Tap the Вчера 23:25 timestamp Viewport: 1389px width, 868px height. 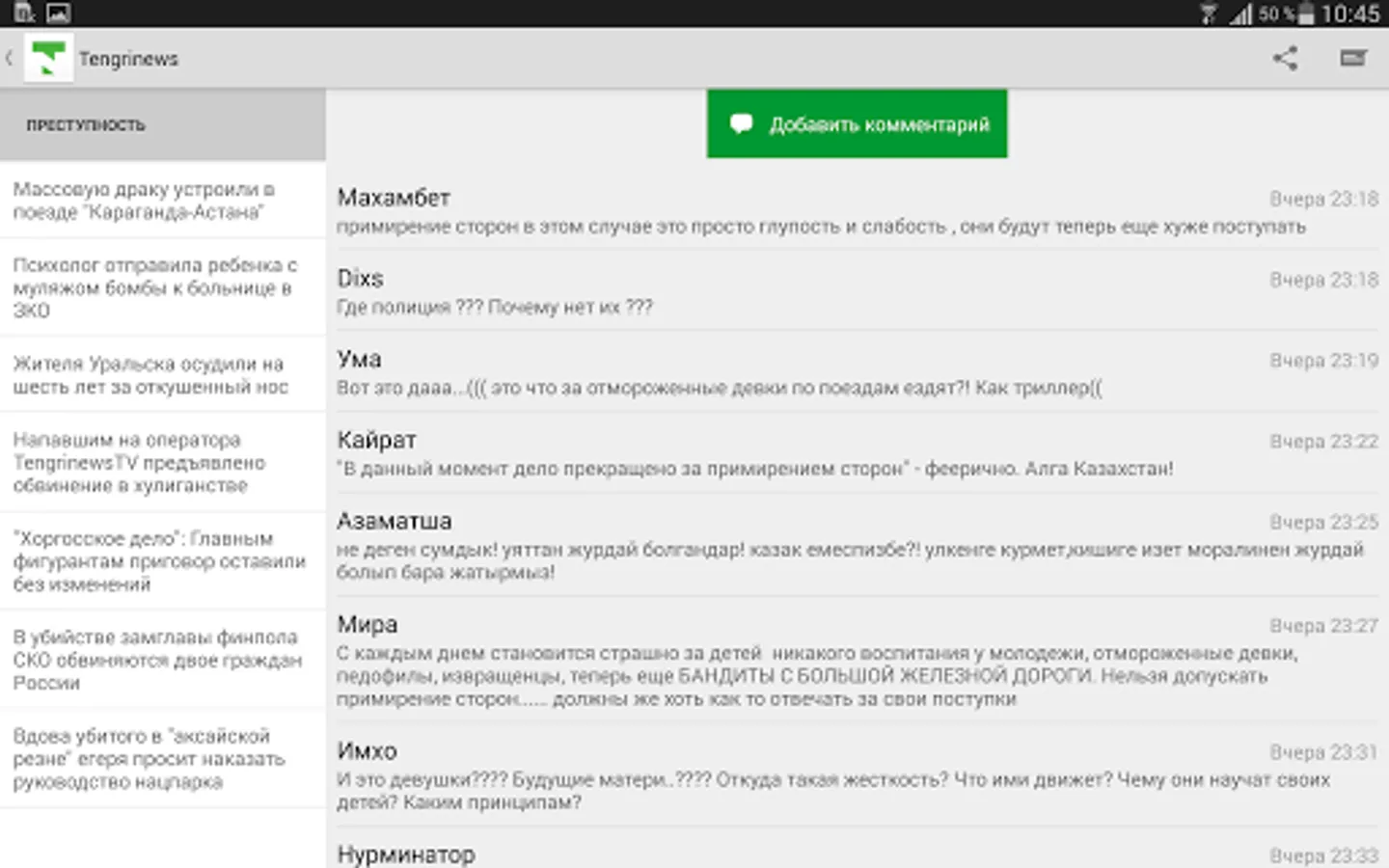[1323, 522]
